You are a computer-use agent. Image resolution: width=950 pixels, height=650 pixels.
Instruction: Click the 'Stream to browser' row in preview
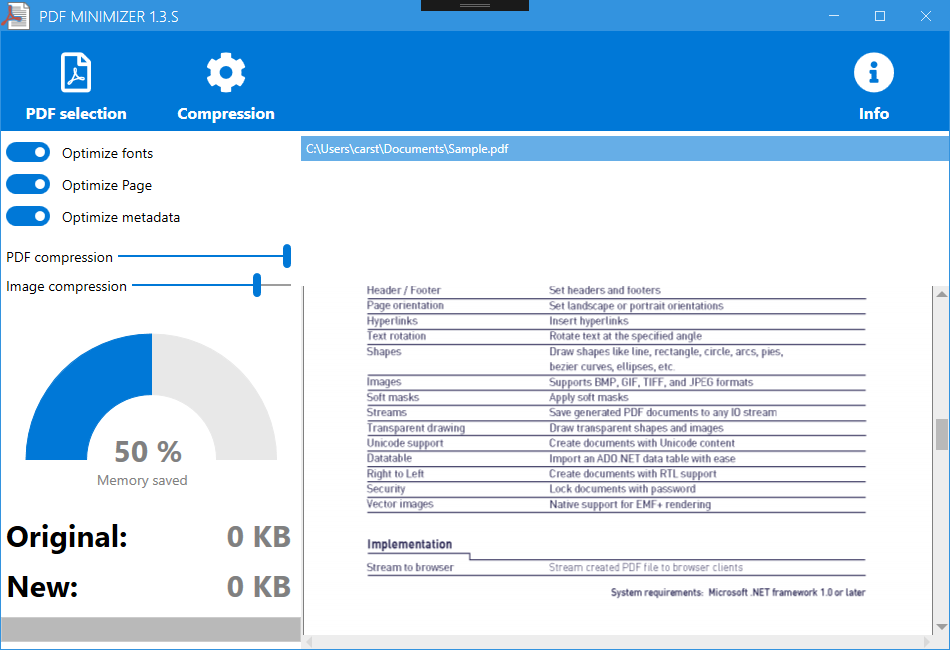point(616,568)
